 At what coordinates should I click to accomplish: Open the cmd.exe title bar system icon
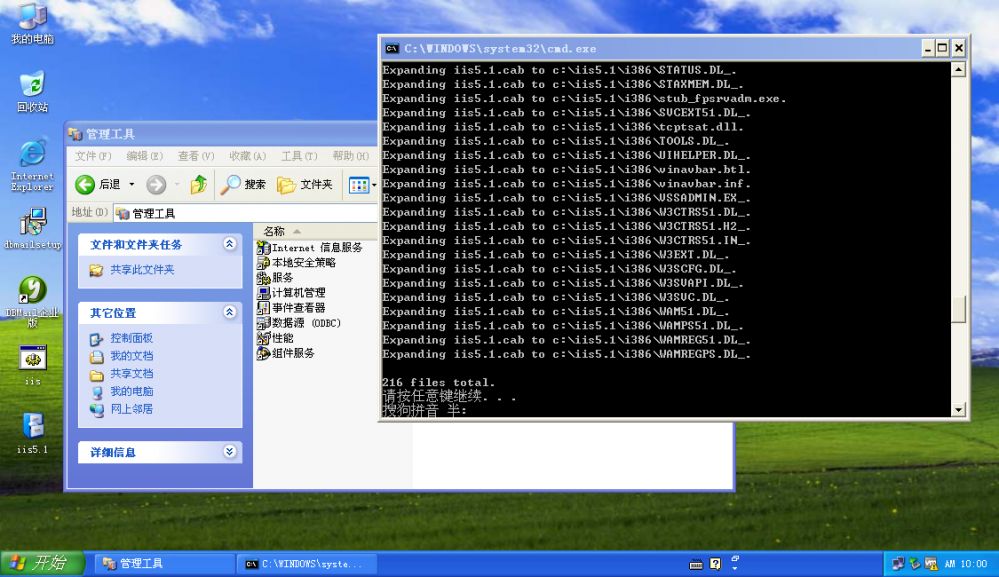392,48
